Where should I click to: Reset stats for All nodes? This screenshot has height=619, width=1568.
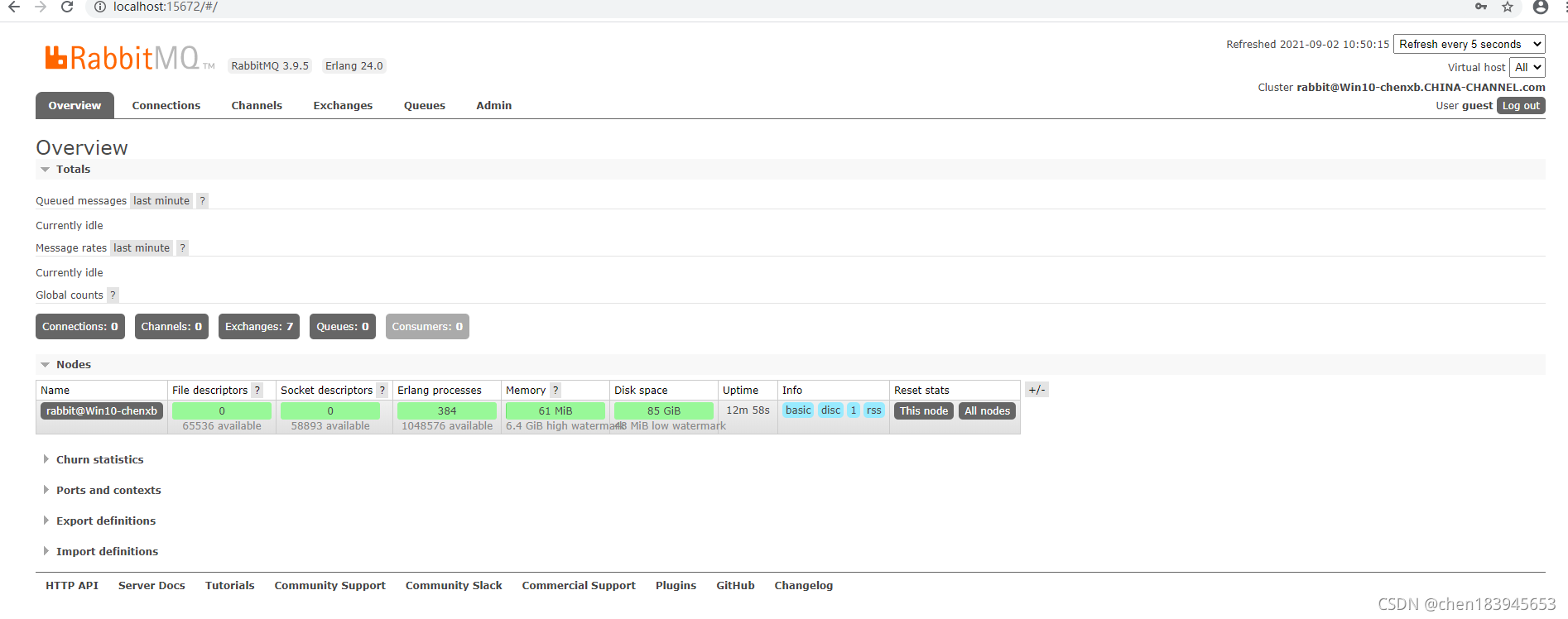(987, 410)
